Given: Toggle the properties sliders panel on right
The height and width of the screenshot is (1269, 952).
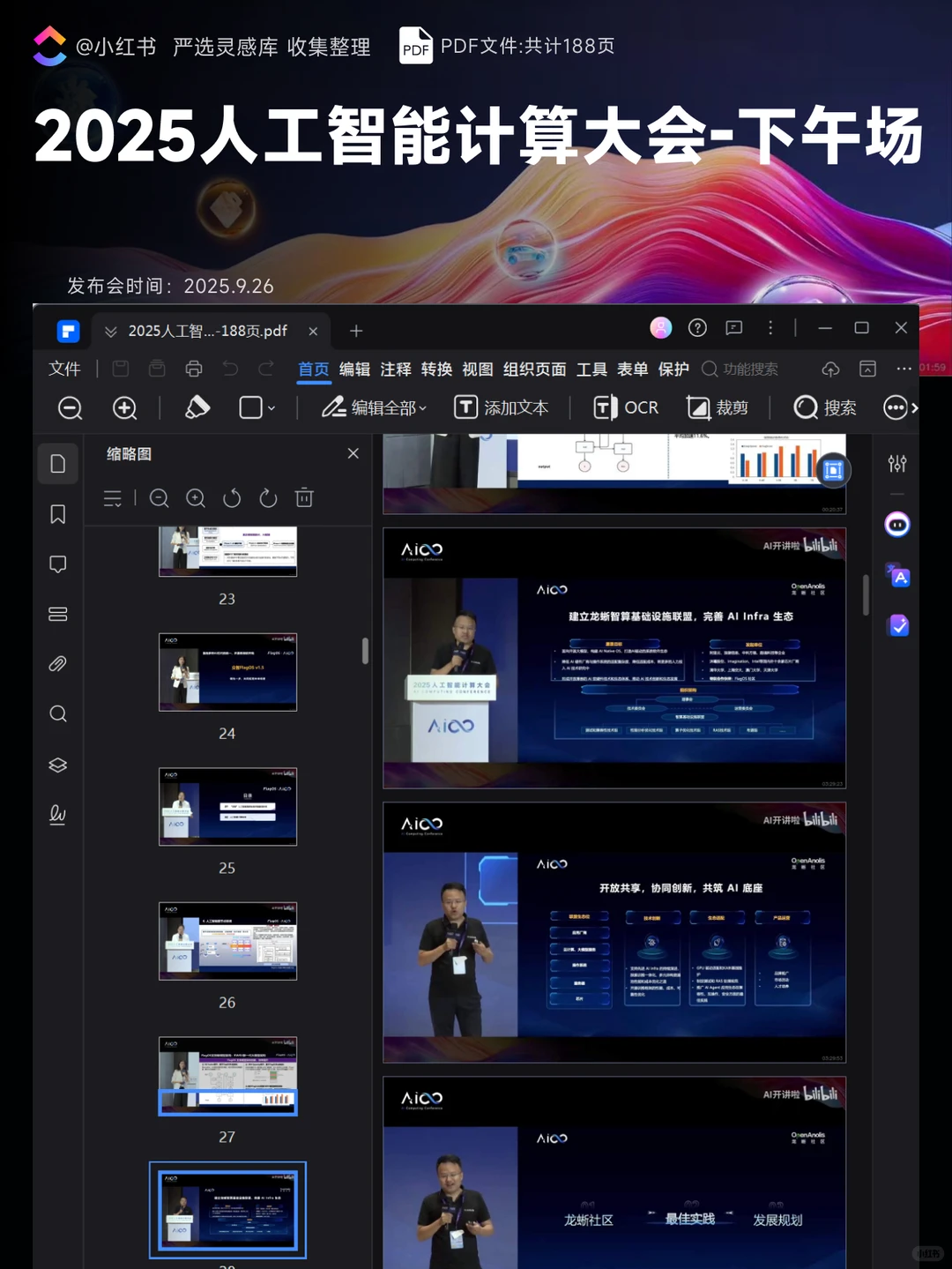Looking at the screenshot, I should pyautogui.click(x=897, y=464).
